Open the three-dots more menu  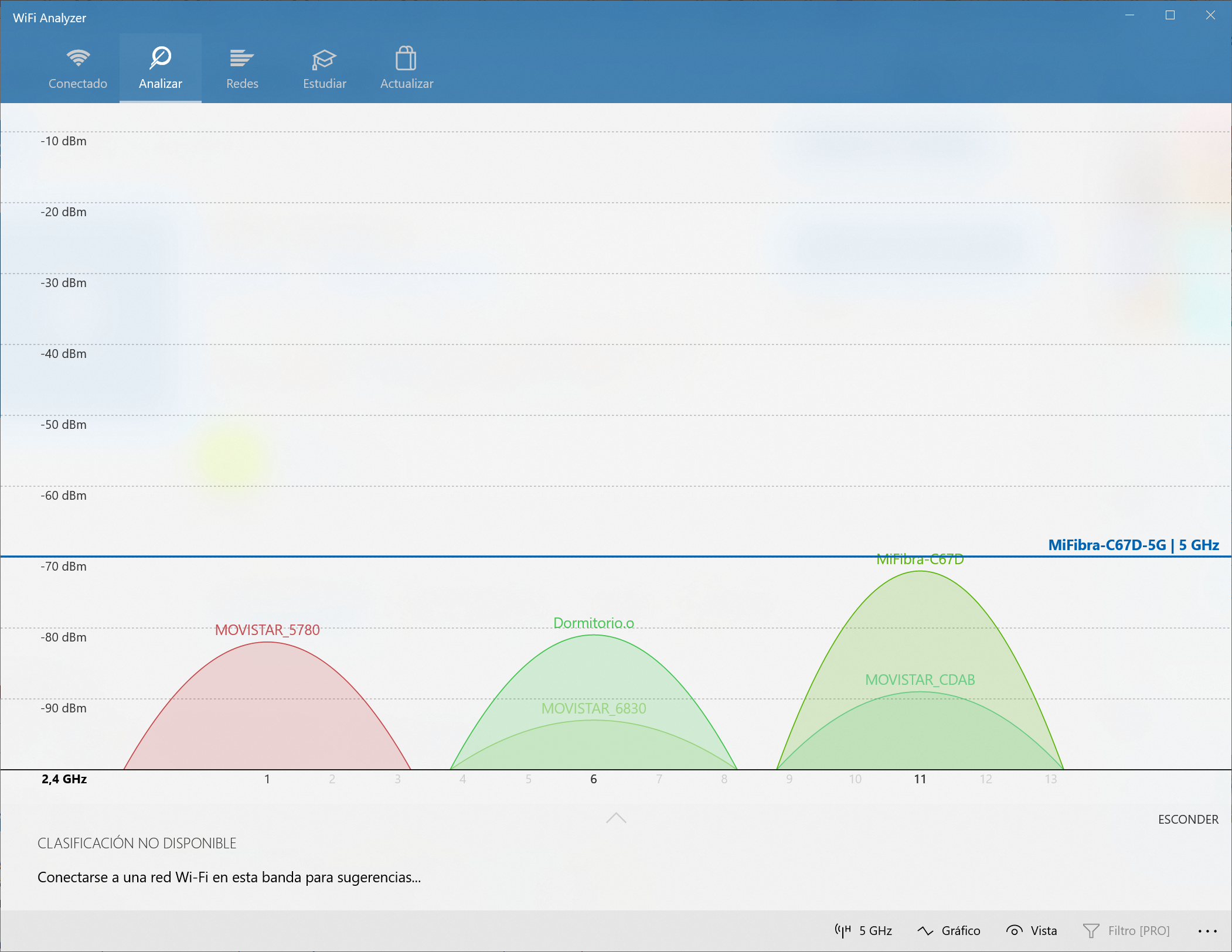pos(1207,930)
